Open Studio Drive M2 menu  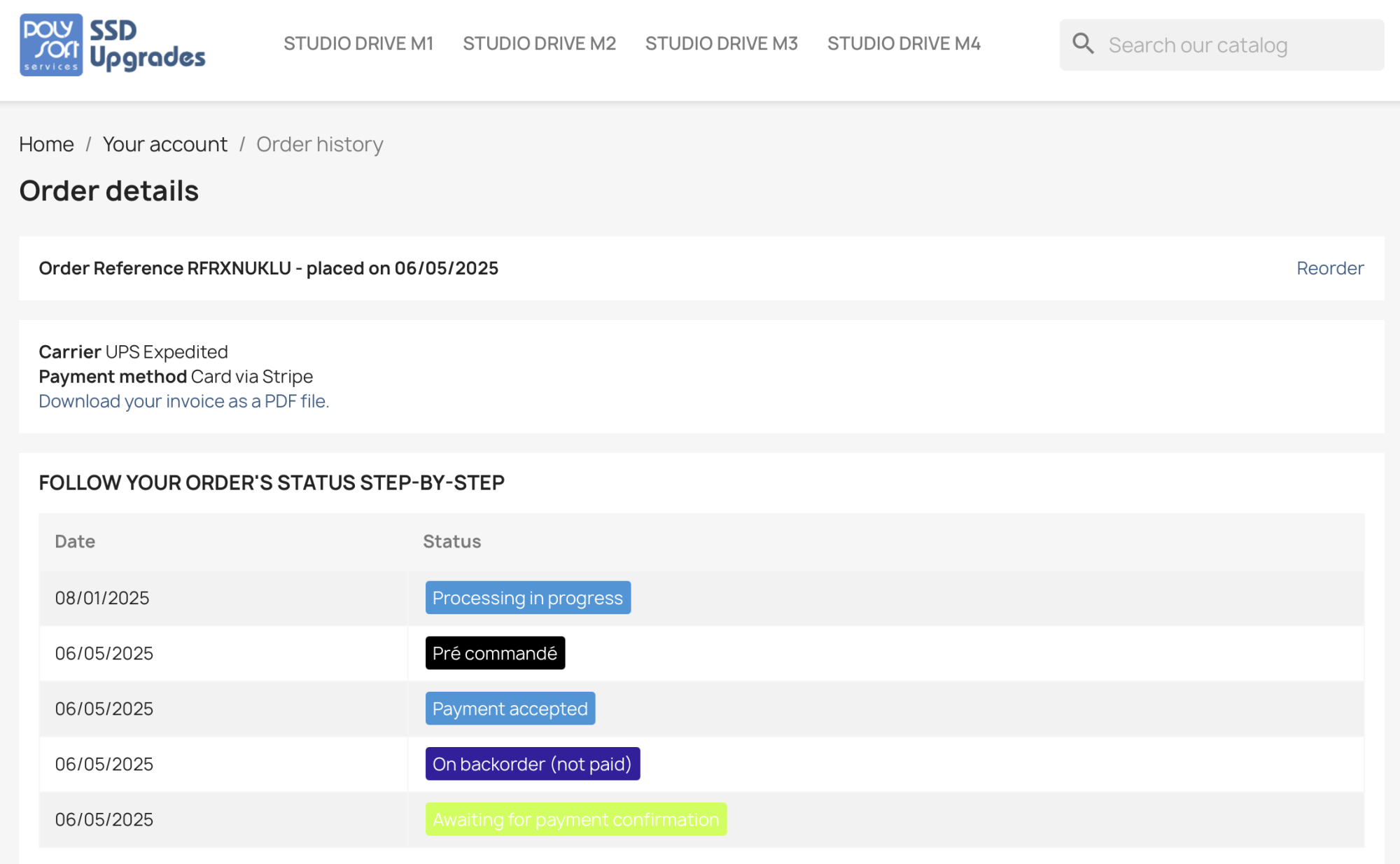[x=539, y=43]
